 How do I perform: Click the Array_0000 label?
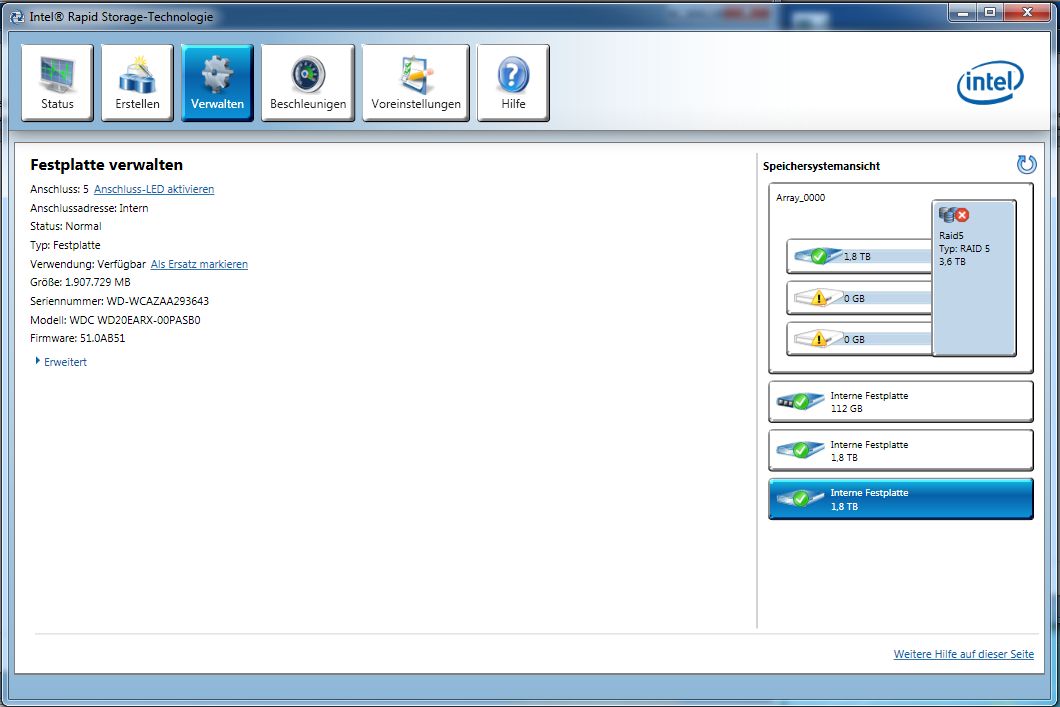[x=800, y=197]
